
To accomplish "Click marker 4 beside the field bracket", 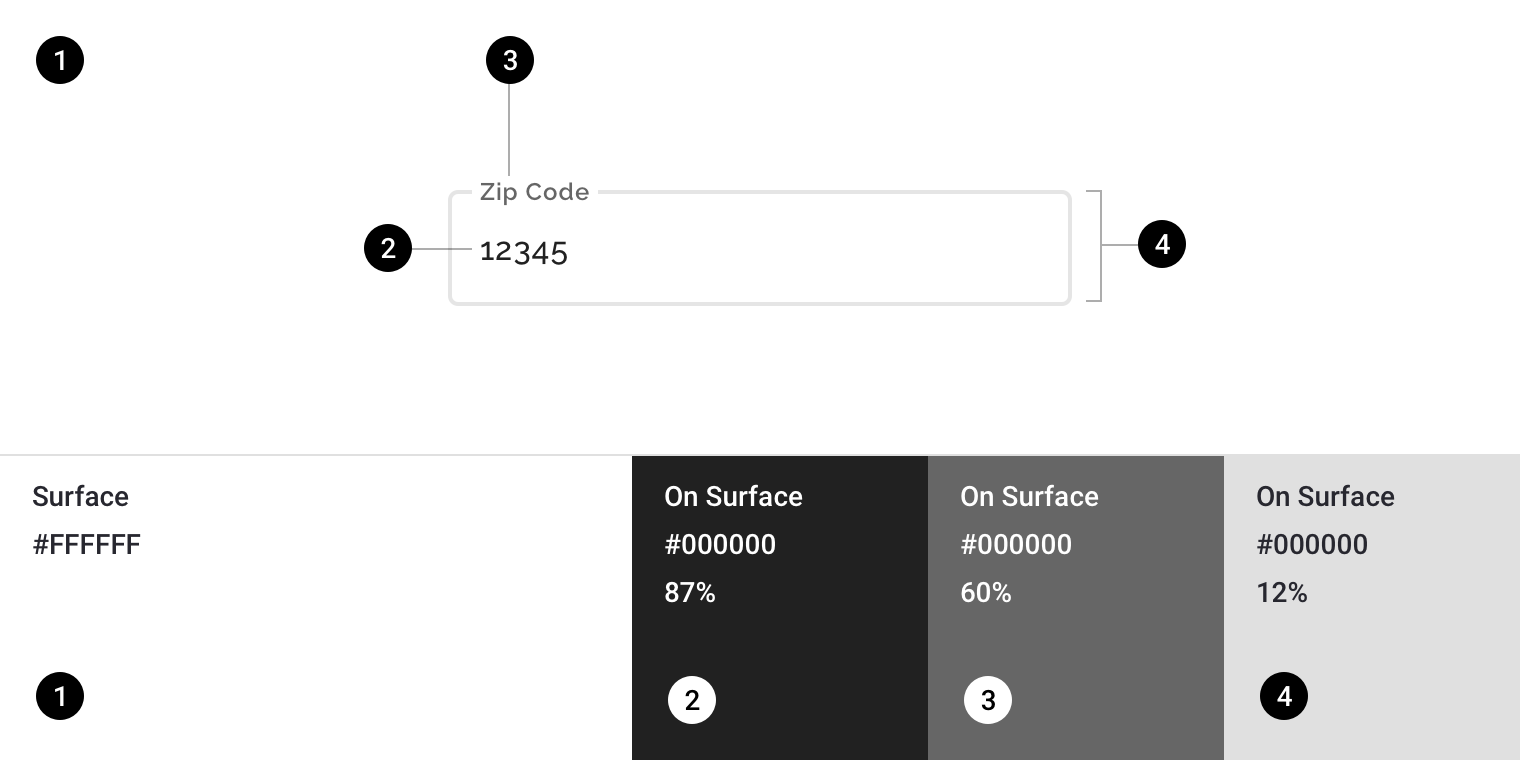I will click(1162, 245).
